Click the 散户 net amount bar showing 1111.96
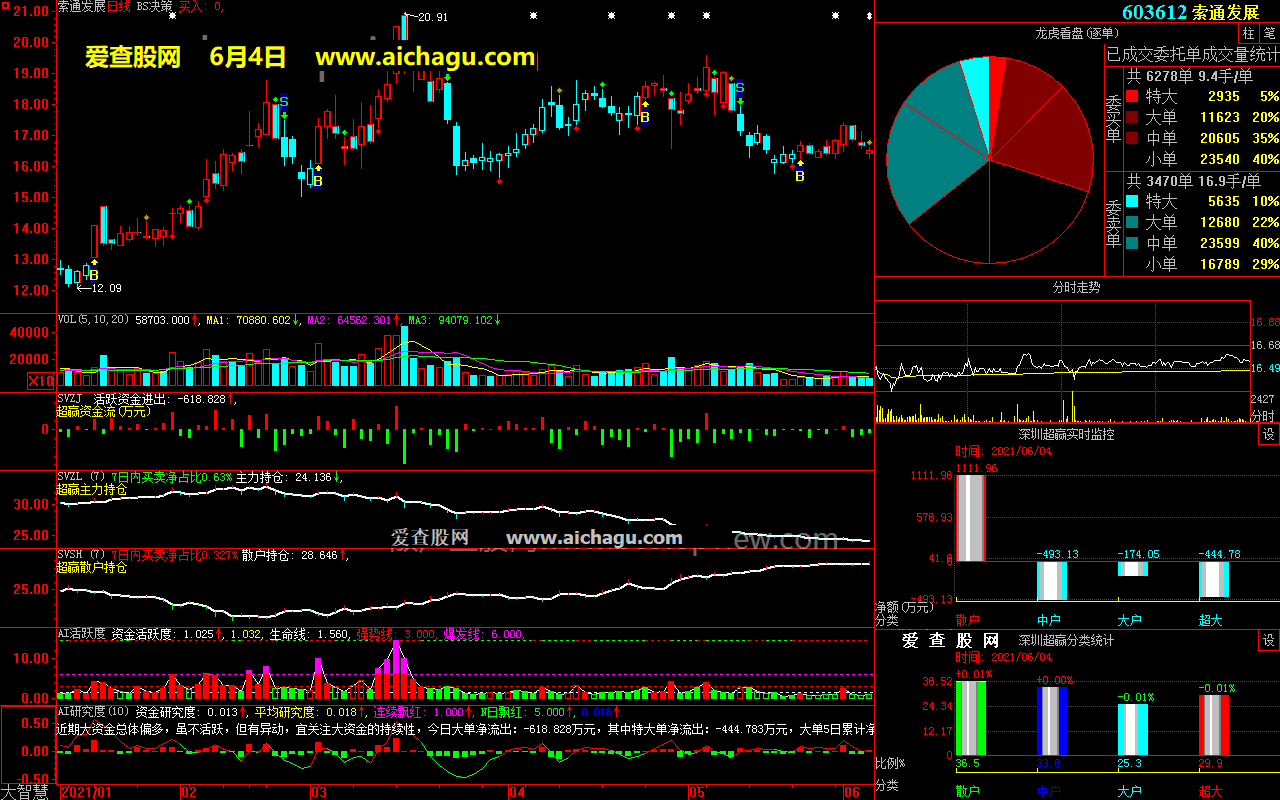 [x=971, y=518]
